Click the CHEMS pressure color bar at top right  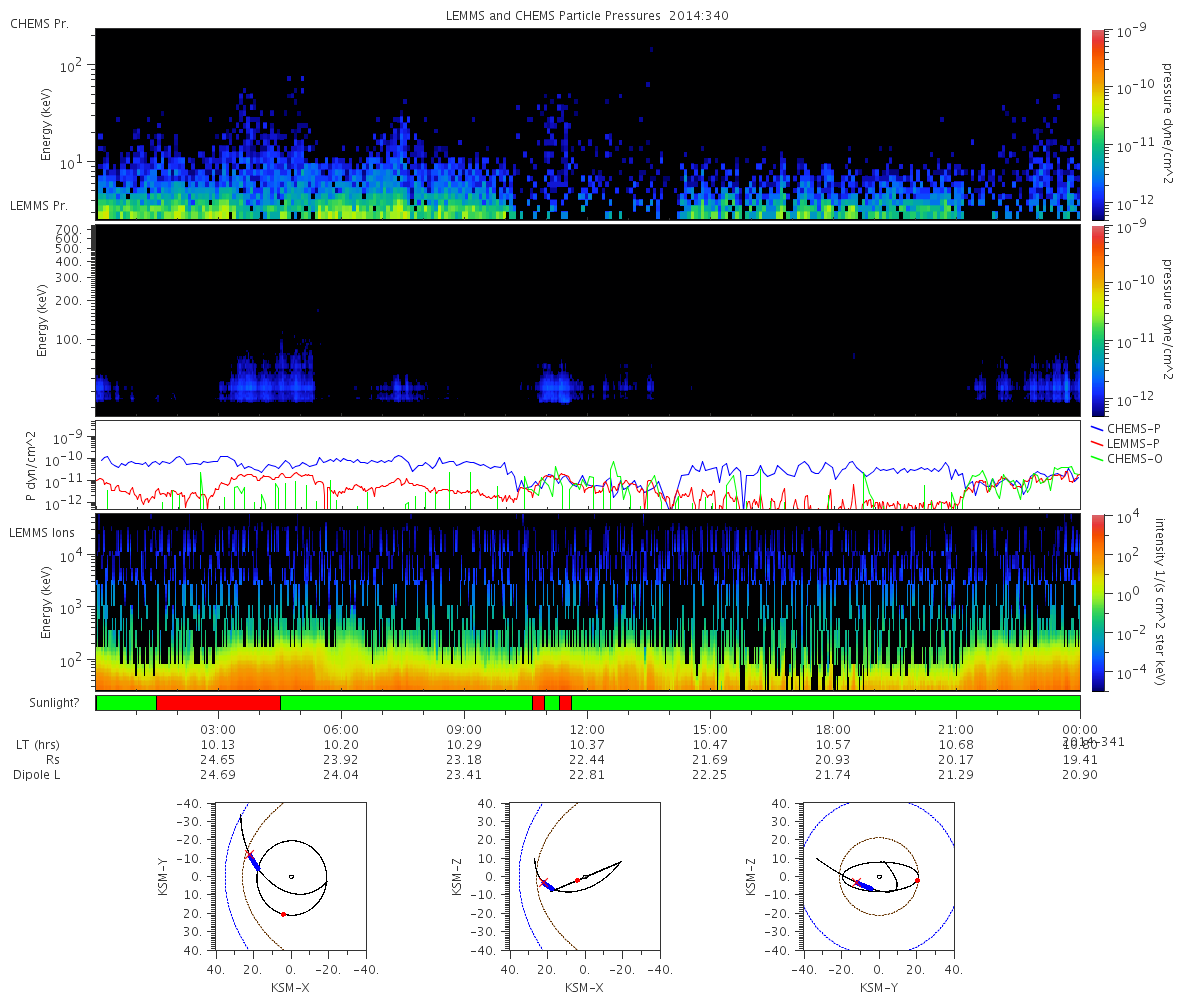pos(1097,124)
